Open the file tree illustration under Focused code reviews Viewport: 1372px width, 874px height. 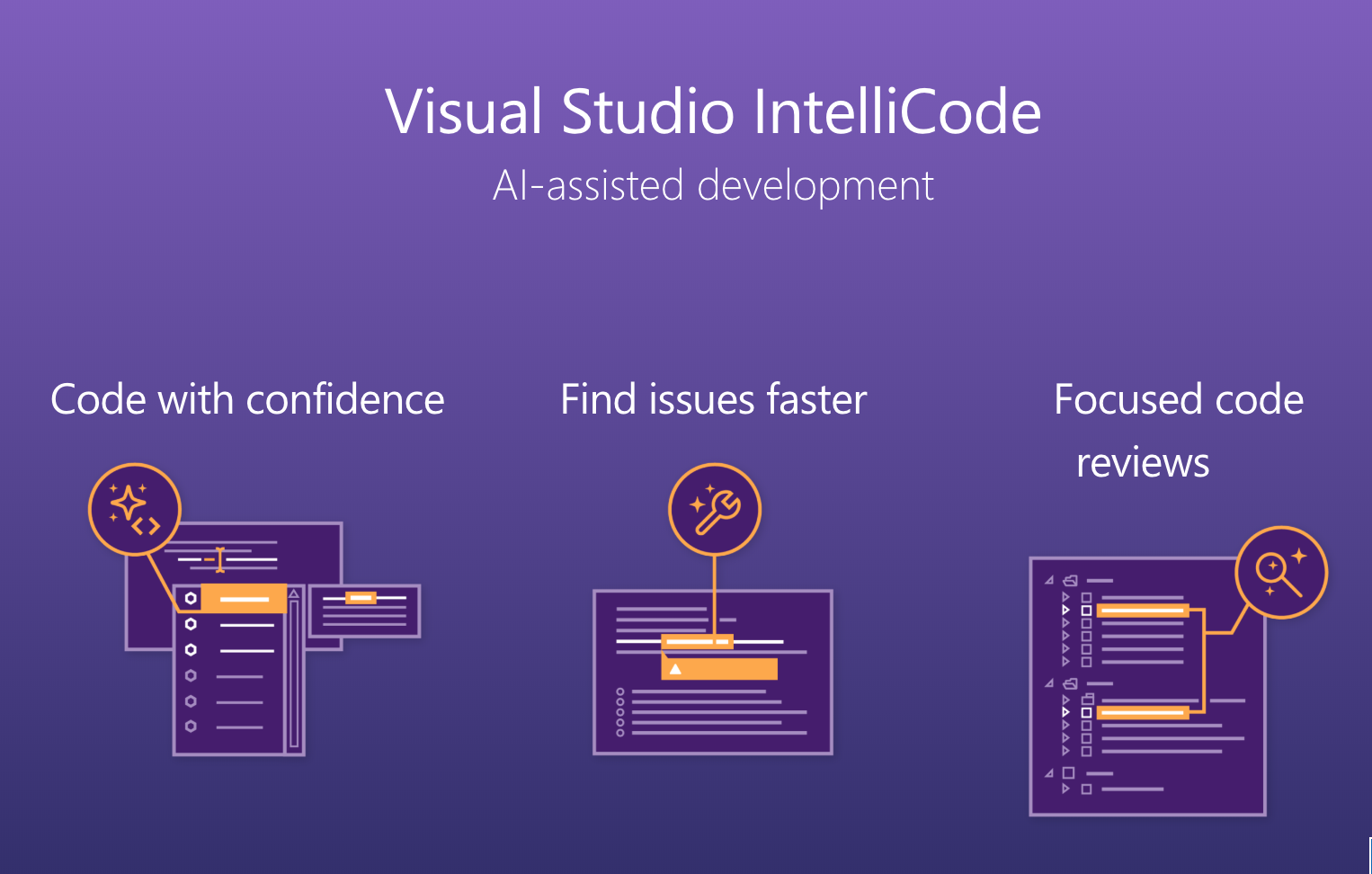point(1147,686)
